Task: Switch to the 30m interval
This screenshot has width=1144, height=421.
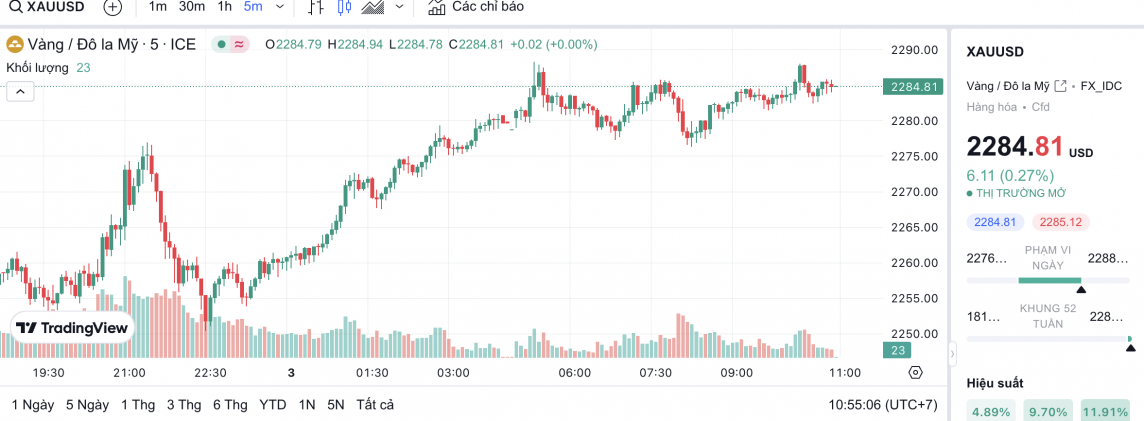Action: pyautogui.click(x=192, y=7)
